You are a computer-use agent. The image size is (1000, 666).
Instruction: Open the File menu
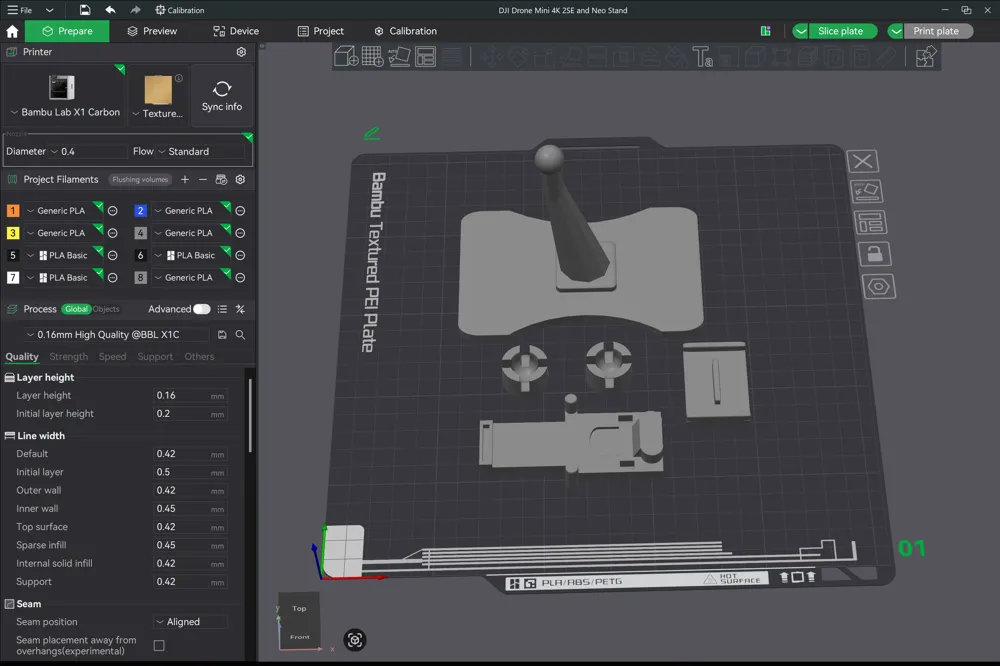(20, 10)
